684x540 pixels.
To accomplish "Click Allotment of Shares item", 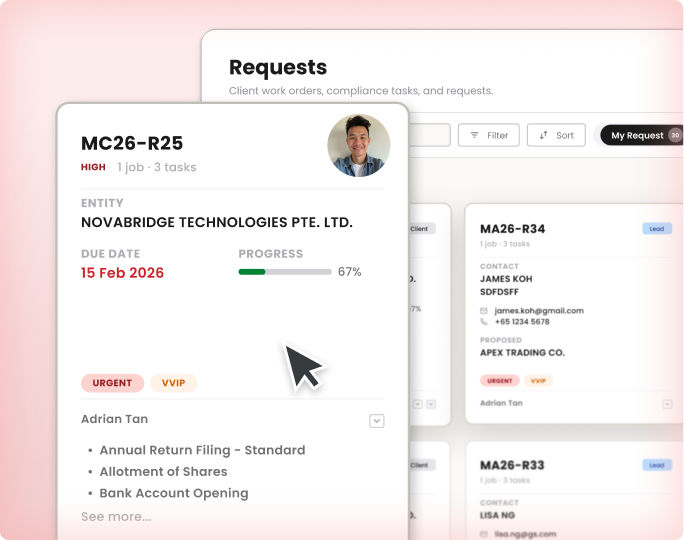I will pos(164,472).
